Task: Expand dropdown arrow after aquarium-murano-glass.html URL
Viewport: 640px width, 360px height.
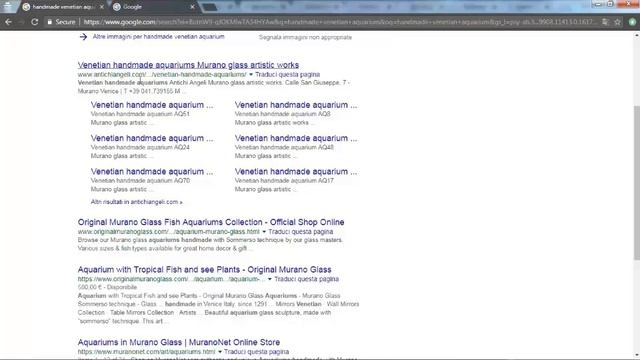Action: point(264,231)
